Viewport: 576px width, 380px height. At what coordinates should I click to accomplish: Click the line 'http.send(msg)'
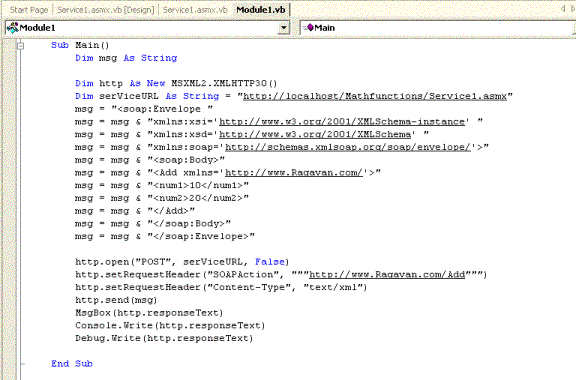116,300
